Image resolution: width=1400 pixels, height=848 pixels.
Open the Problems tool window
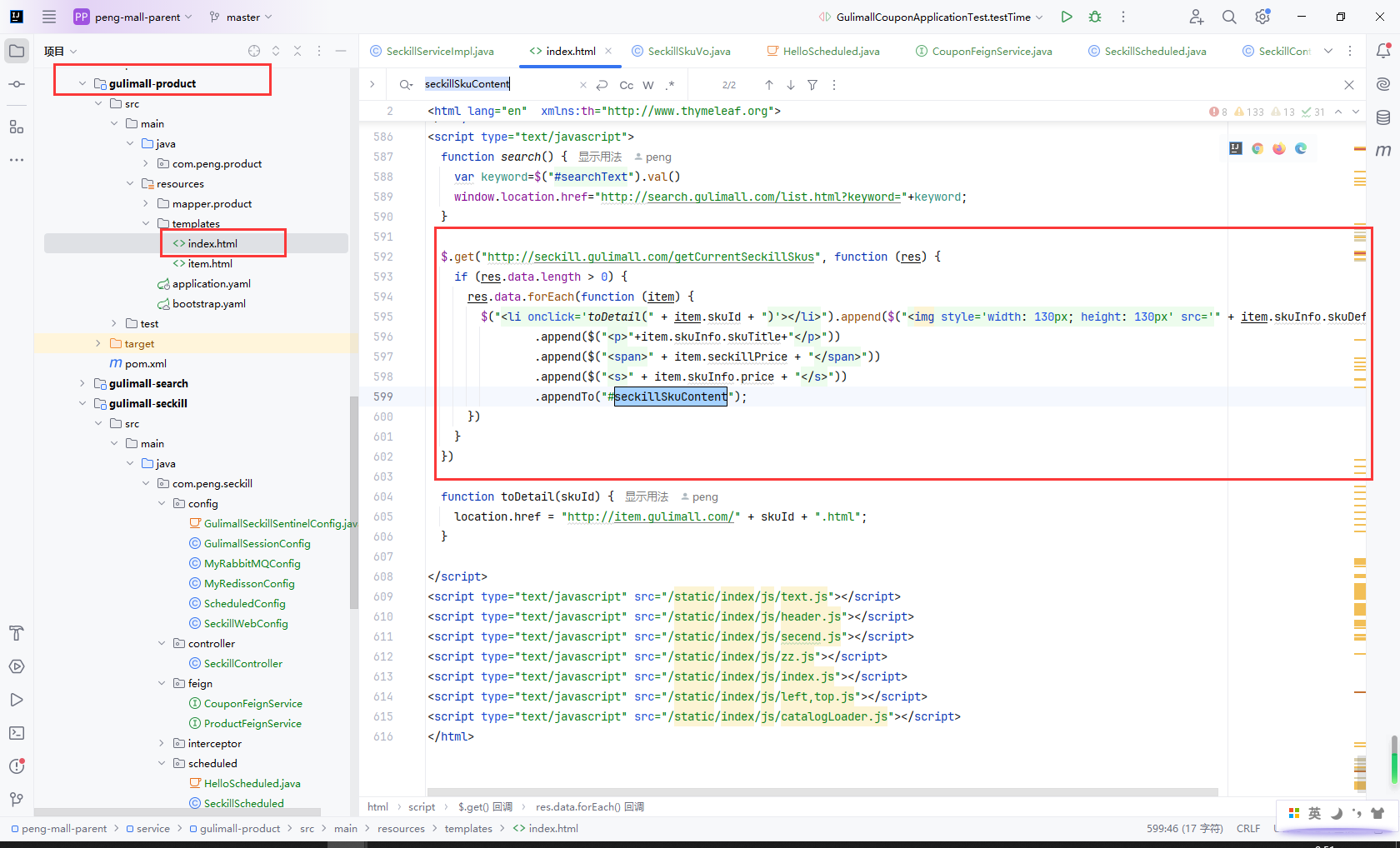(17, 766)
